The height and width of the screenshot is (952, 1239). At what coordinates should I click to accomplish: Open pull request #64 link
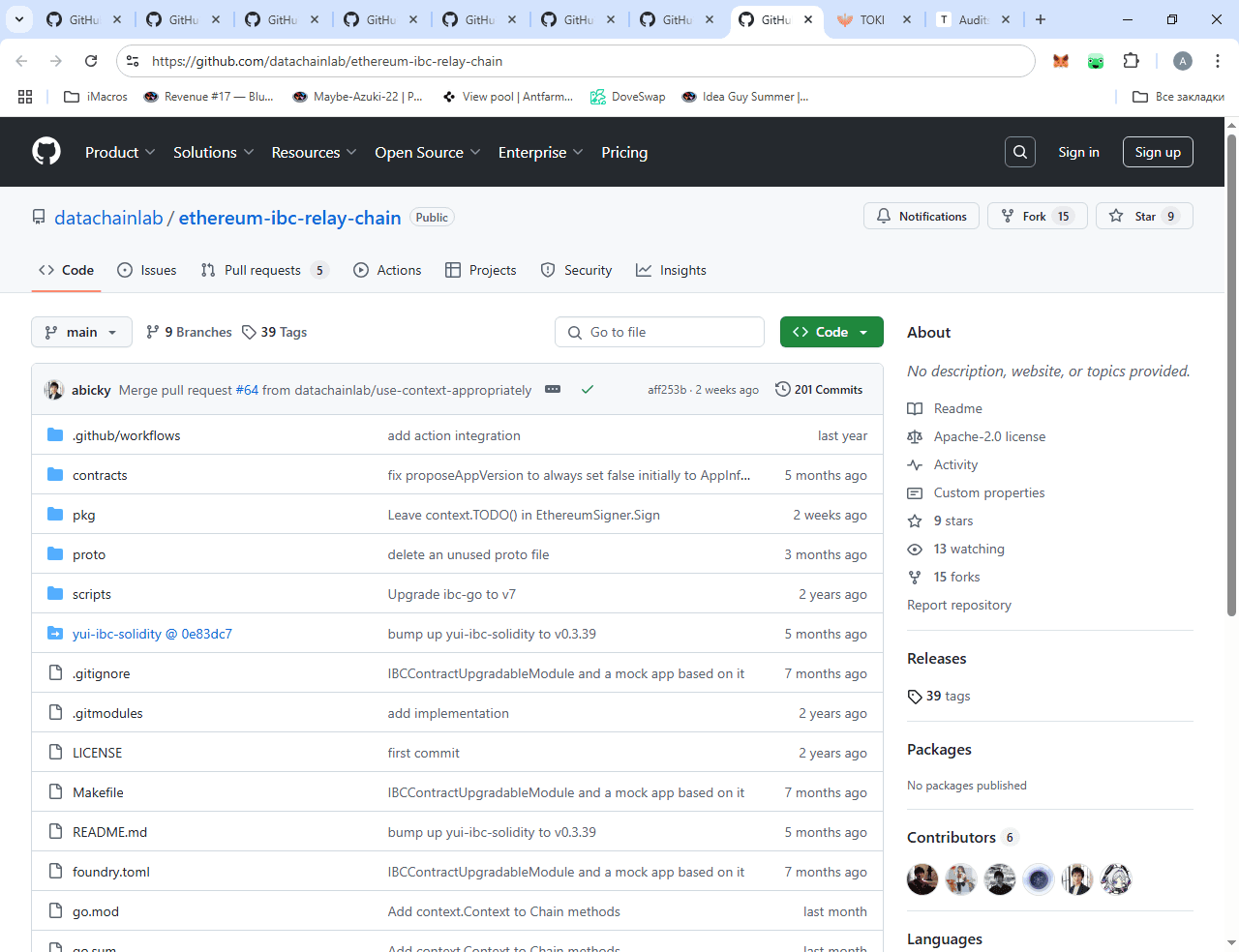(x=247, y=390)
